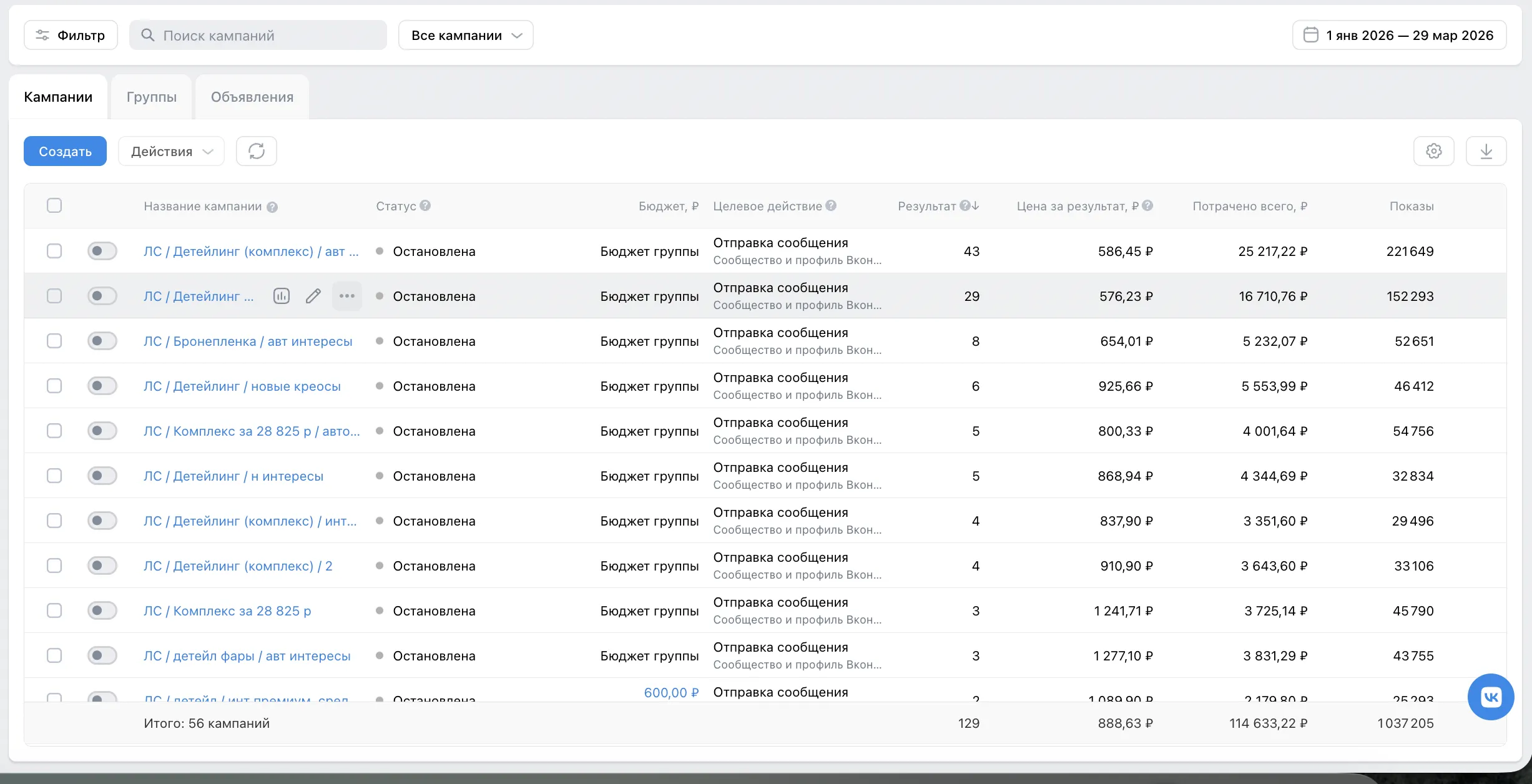
Task: Click the Создать button
Action: 65,151
